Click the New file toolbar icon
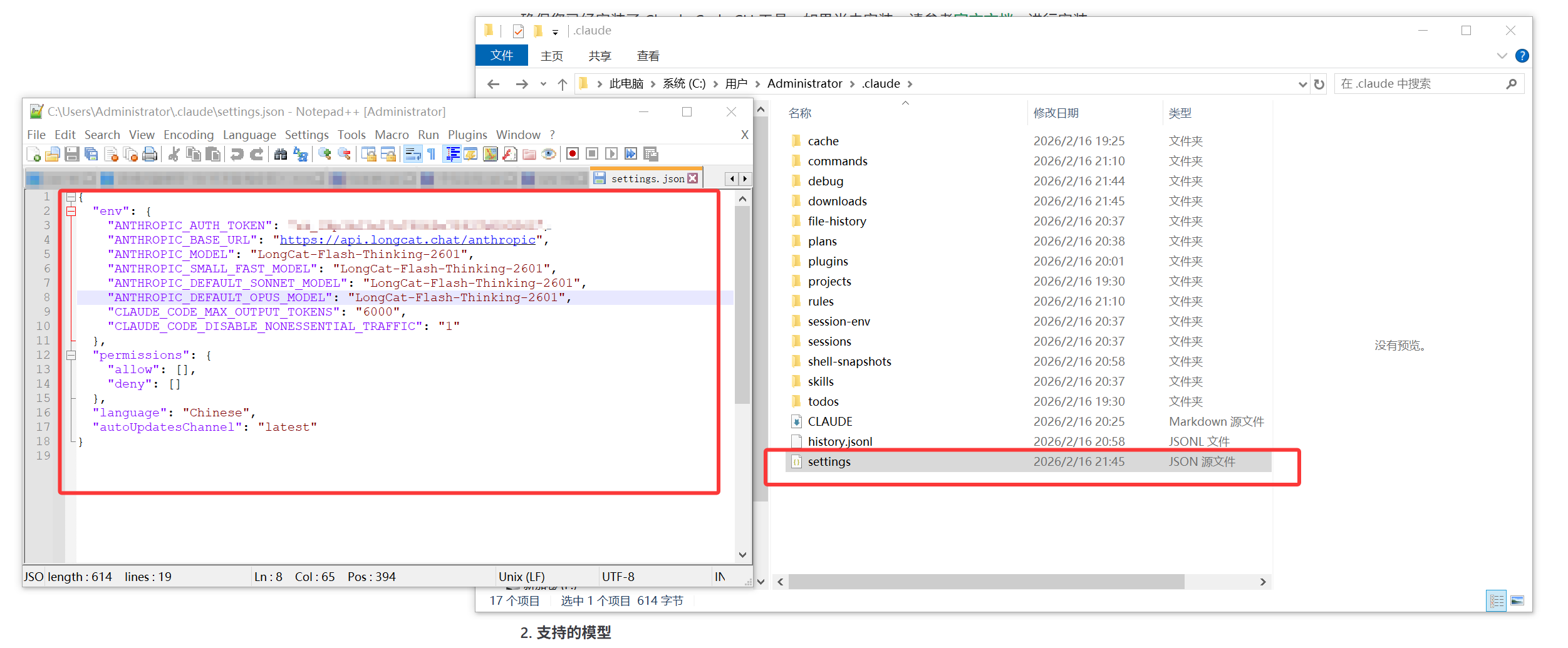 pyautogui.click(x=34, y=154)
